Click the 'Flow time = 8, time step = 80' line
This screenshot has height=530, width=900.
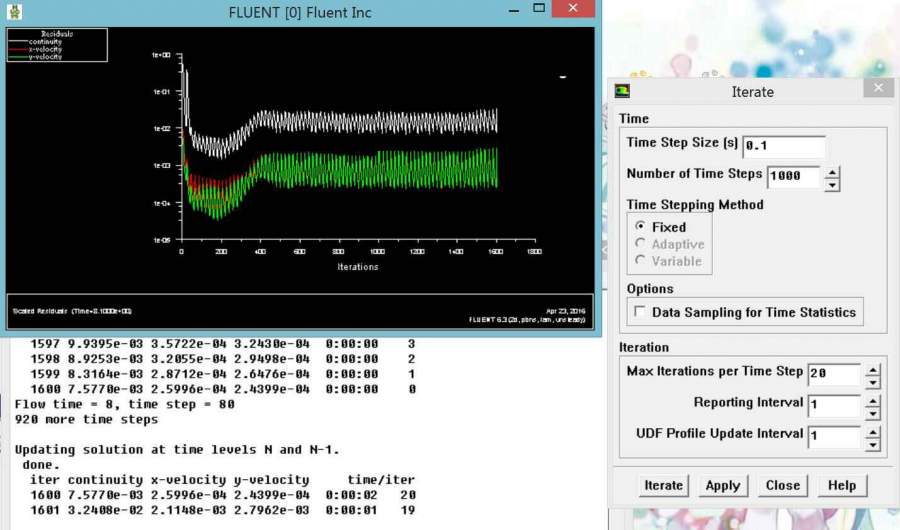tap(125, 404)
